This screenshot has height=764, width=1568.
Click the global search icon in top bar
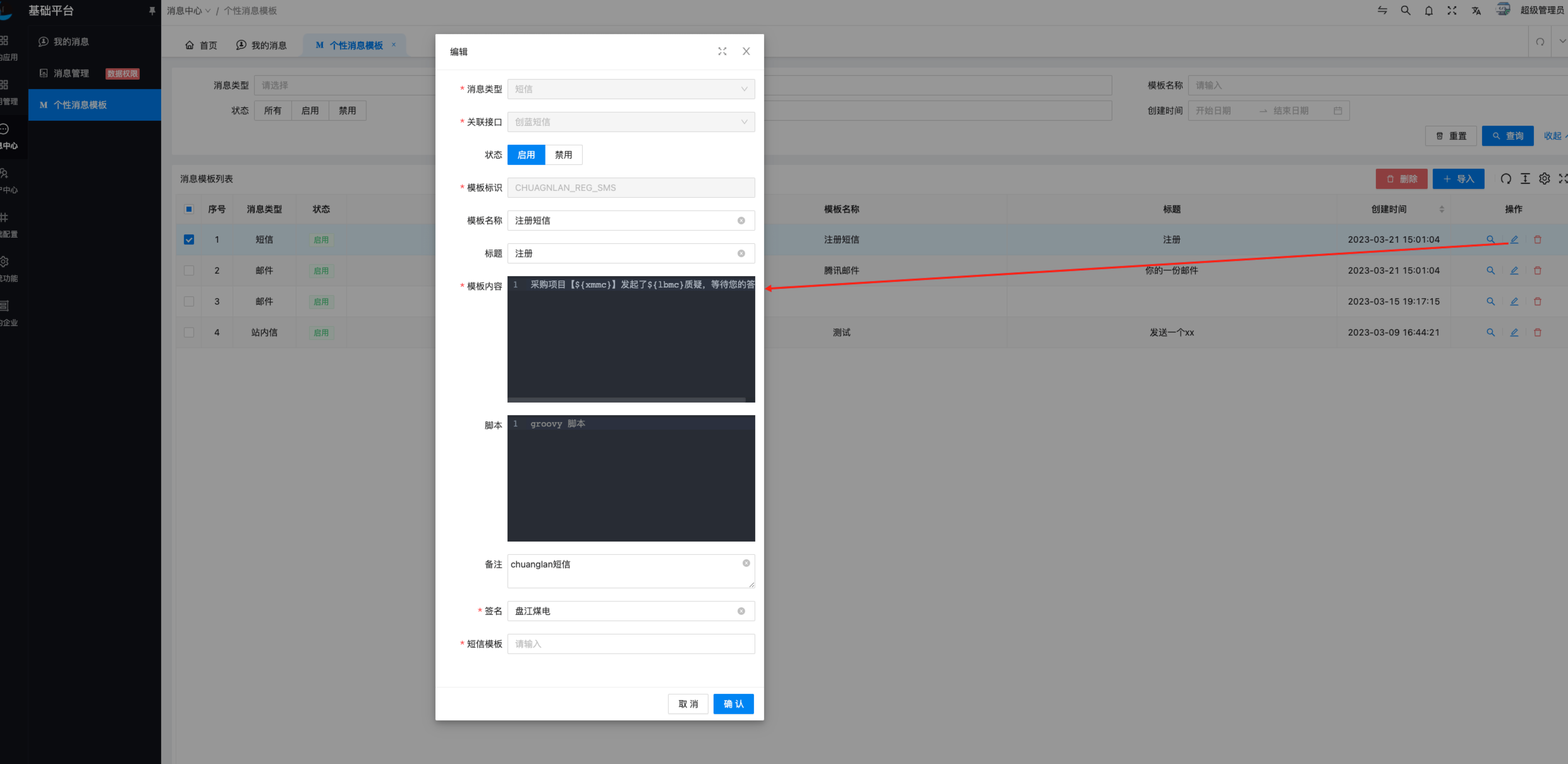pos(1406,11)
